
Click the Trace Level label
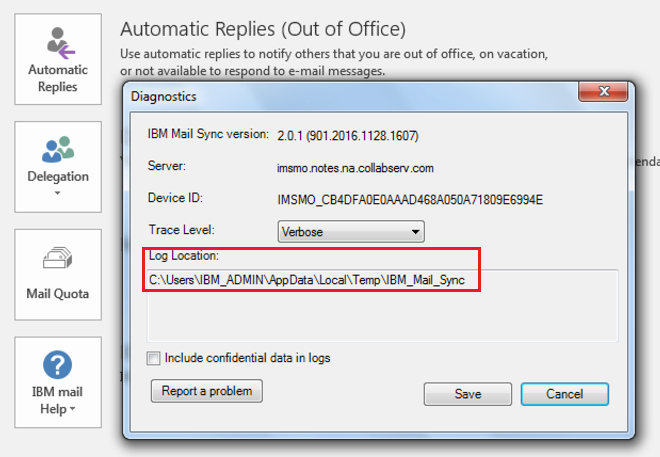(x=181, y=230)
